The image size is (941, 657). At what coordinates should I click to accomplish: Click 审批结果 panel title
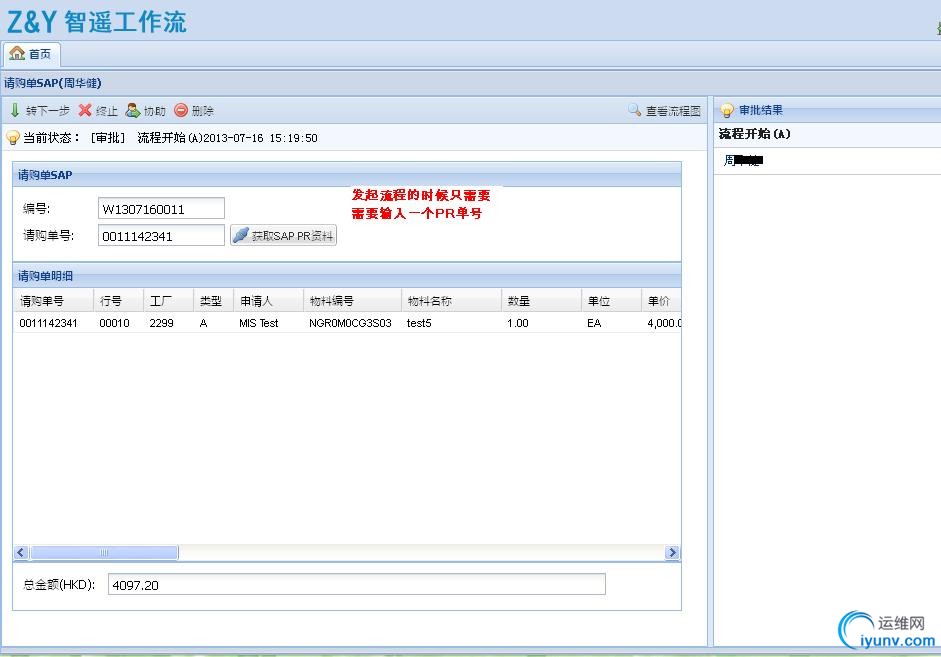[761, 110]
